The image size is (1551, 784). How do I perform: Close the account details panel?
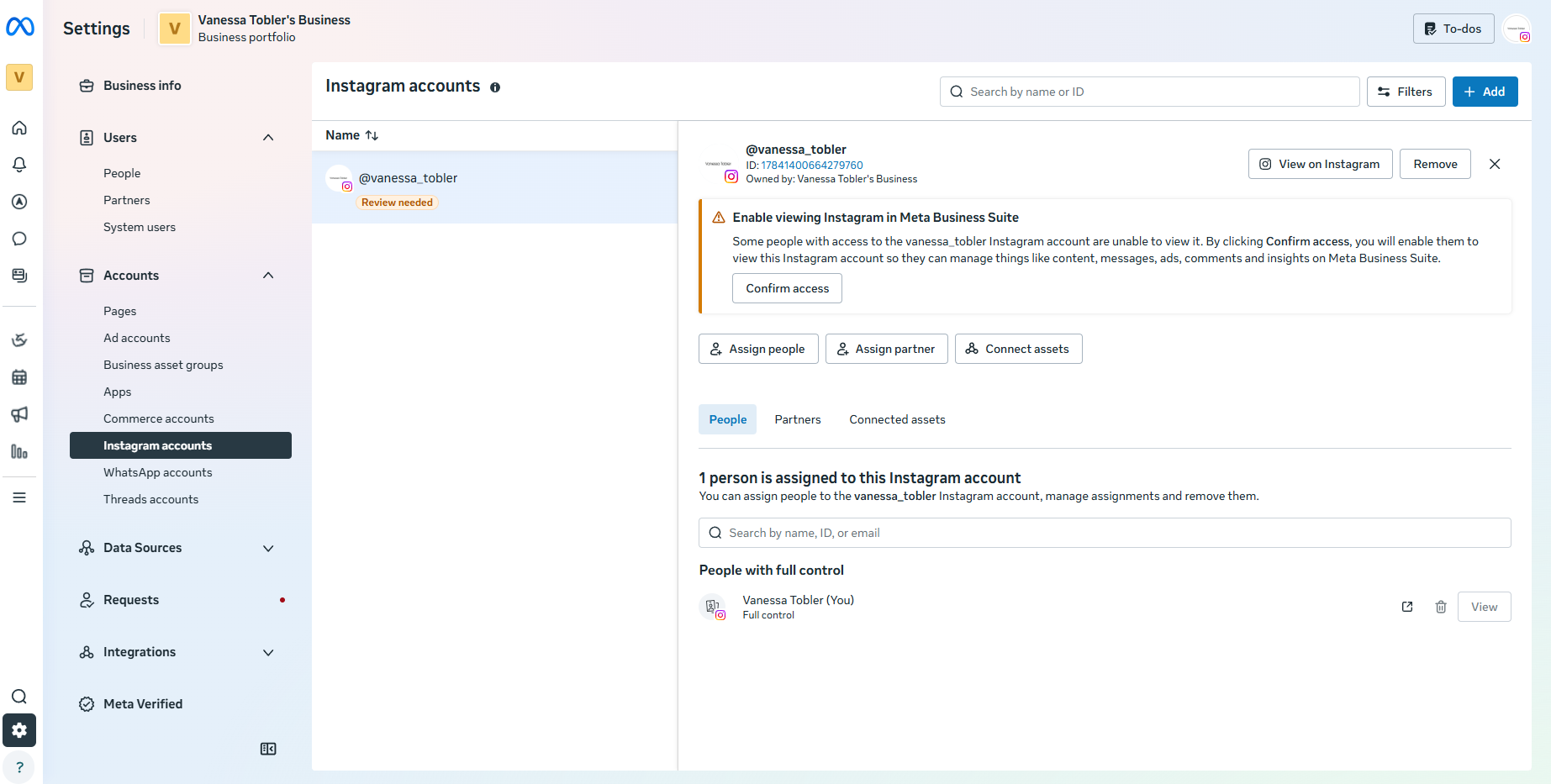[1495, 164]
